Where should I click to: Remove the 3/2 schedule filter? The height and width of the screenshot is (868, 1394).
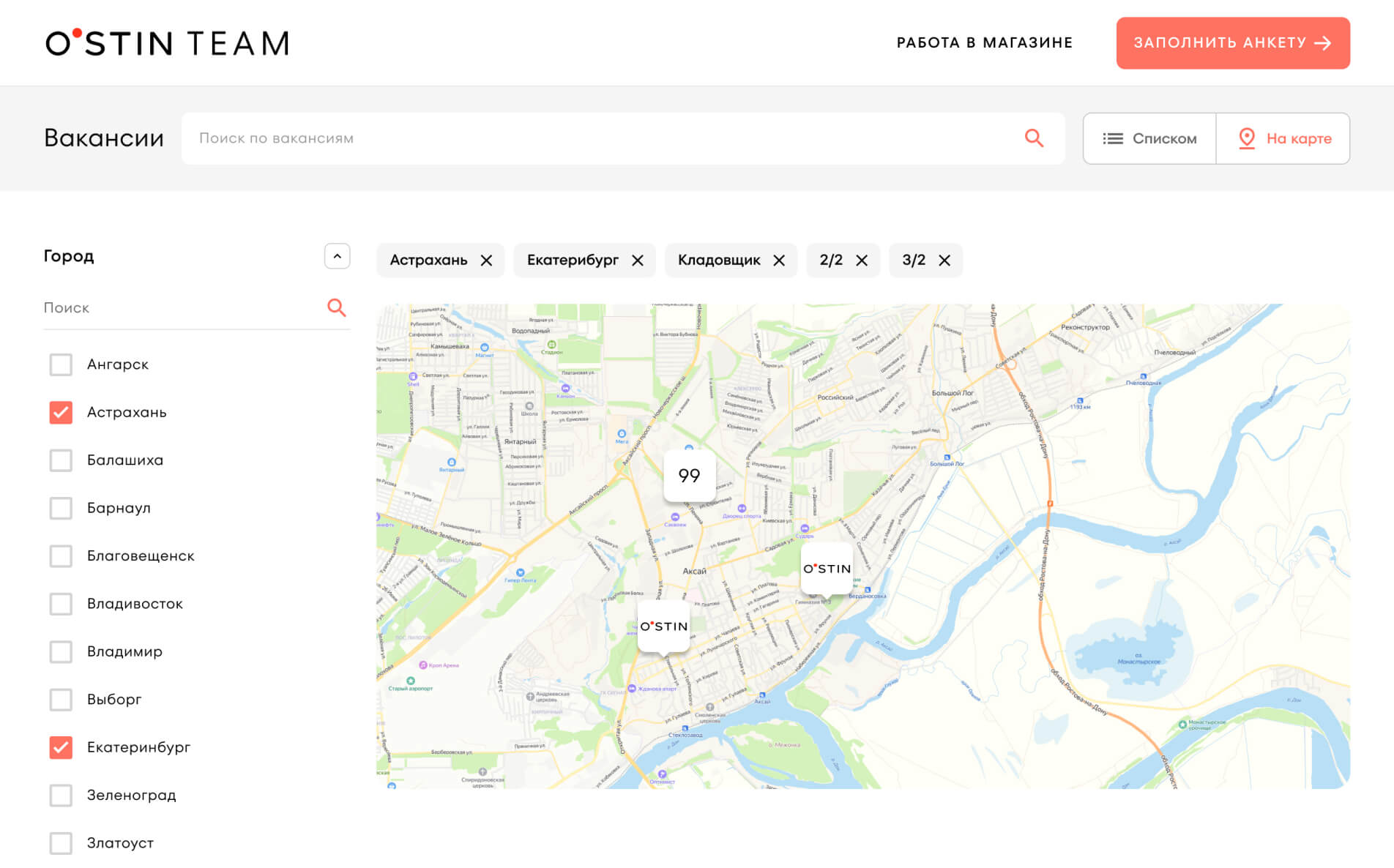point(944,261)
